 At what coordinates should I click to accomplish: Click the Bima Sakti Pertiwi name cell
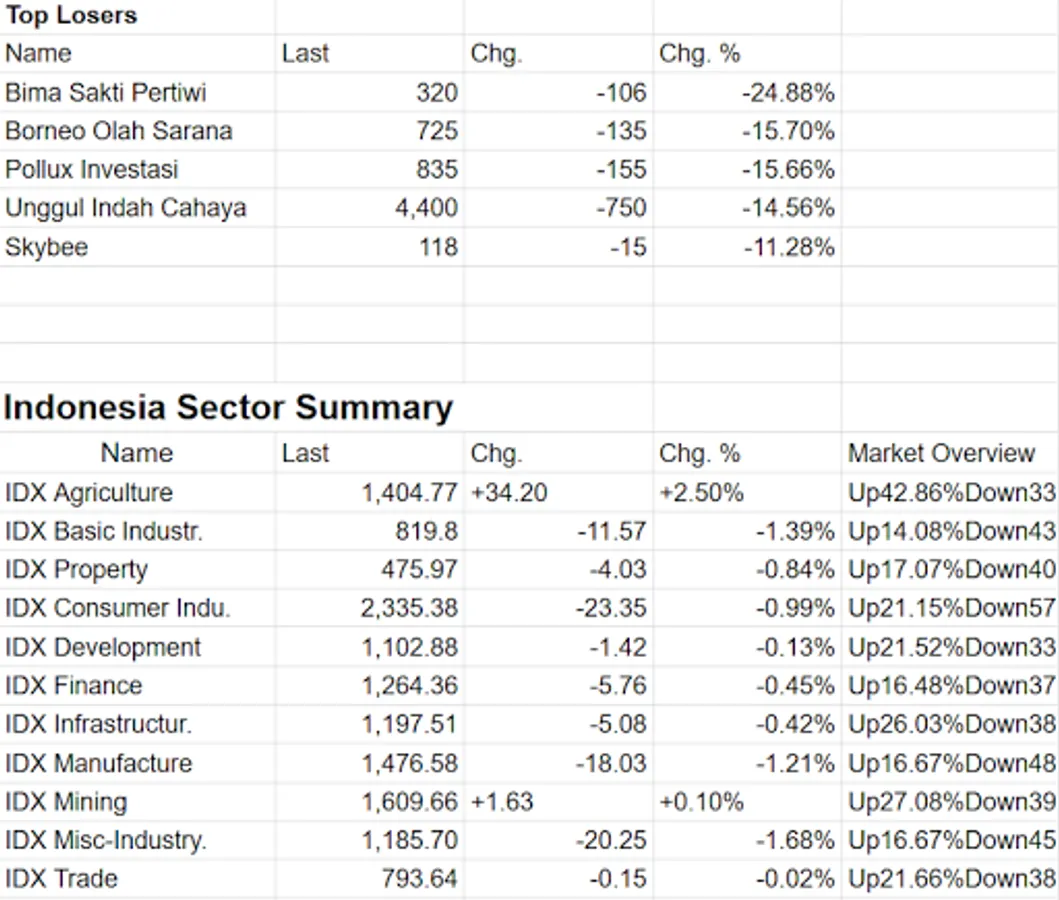click(x=106, y=93)
